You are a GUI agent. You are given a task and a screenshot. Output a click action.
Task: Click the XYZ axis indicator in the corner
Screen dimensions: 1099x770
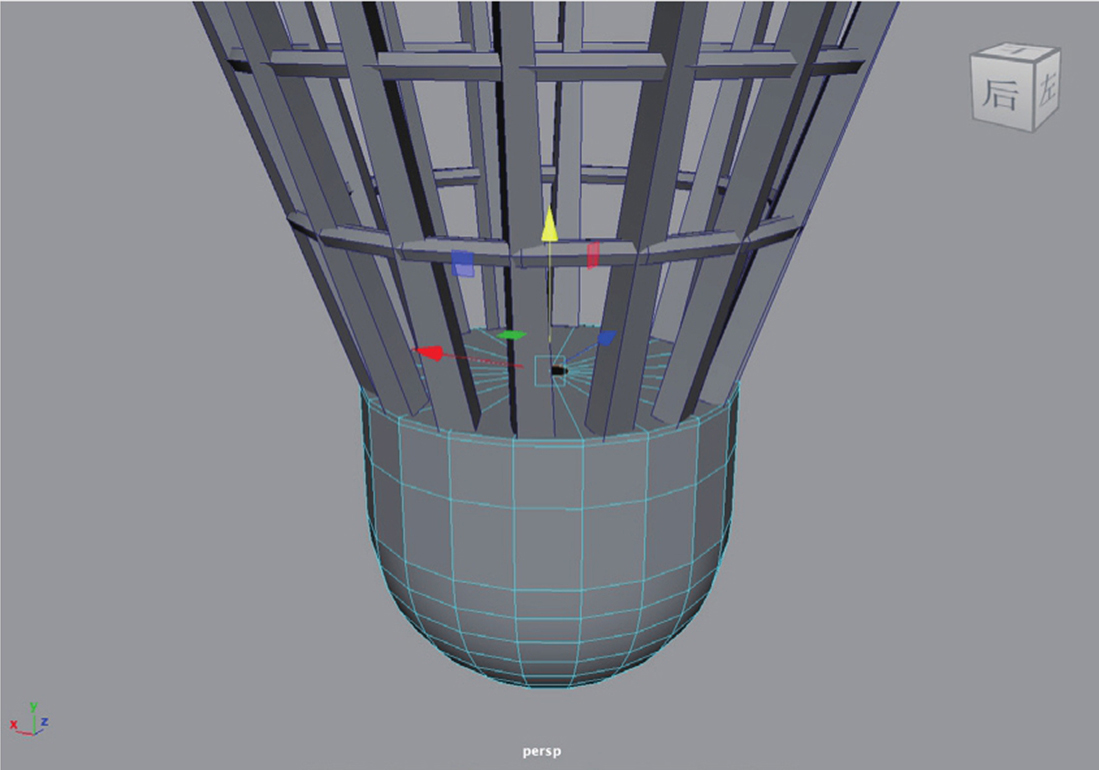point(30,720)
